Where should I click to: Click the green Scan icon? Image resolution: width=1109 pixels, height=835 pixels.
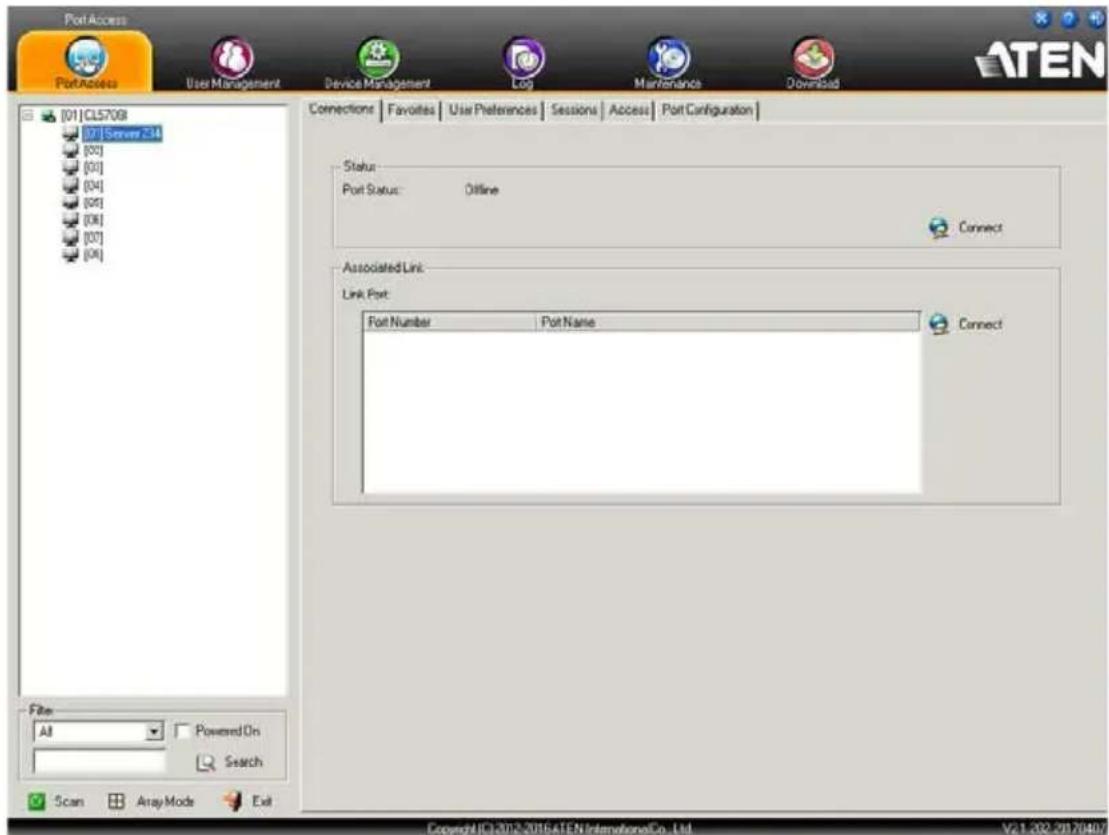coord(37,802)
